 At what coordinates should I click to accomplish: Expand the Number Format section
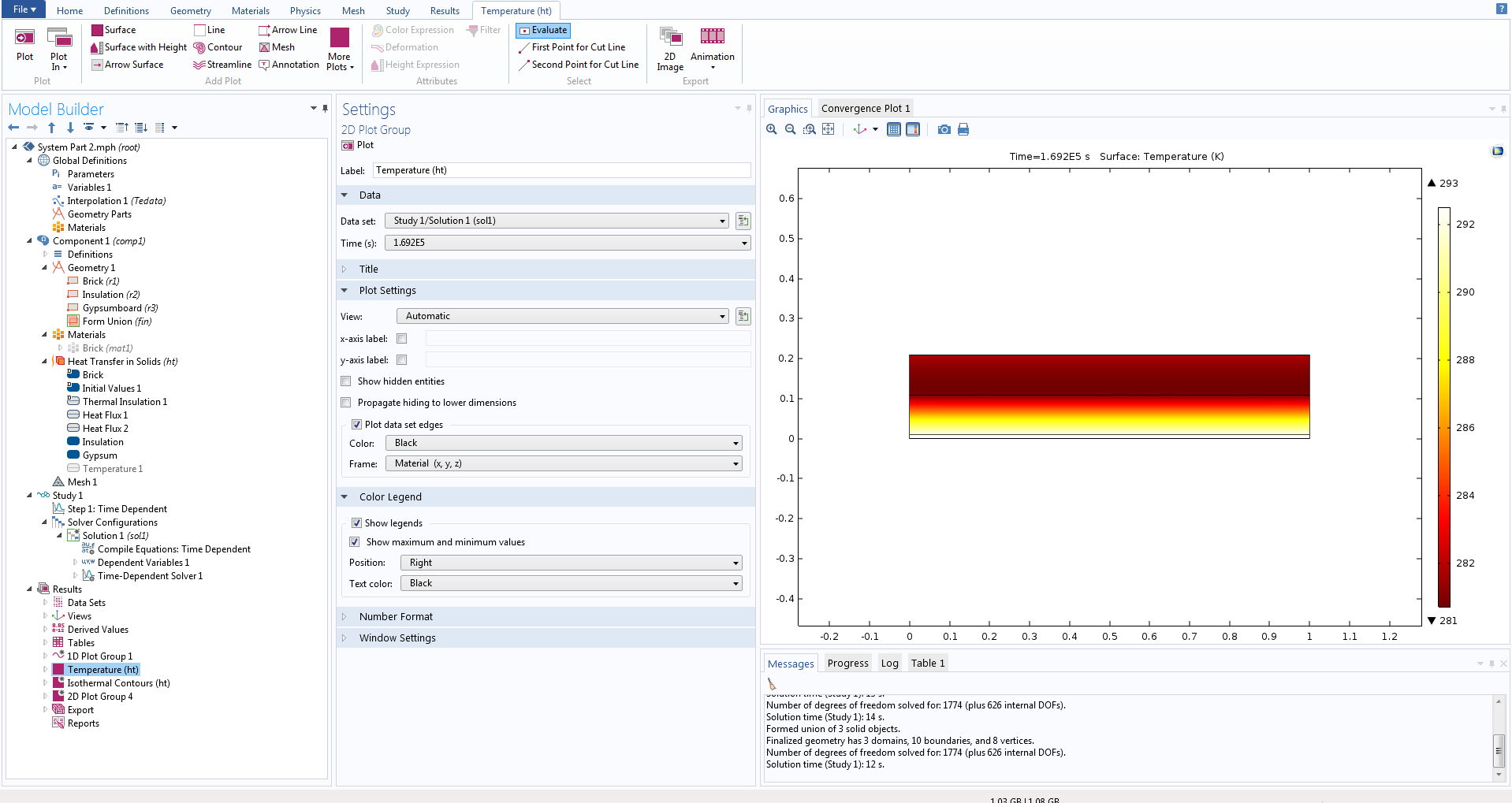coord(396,617)
